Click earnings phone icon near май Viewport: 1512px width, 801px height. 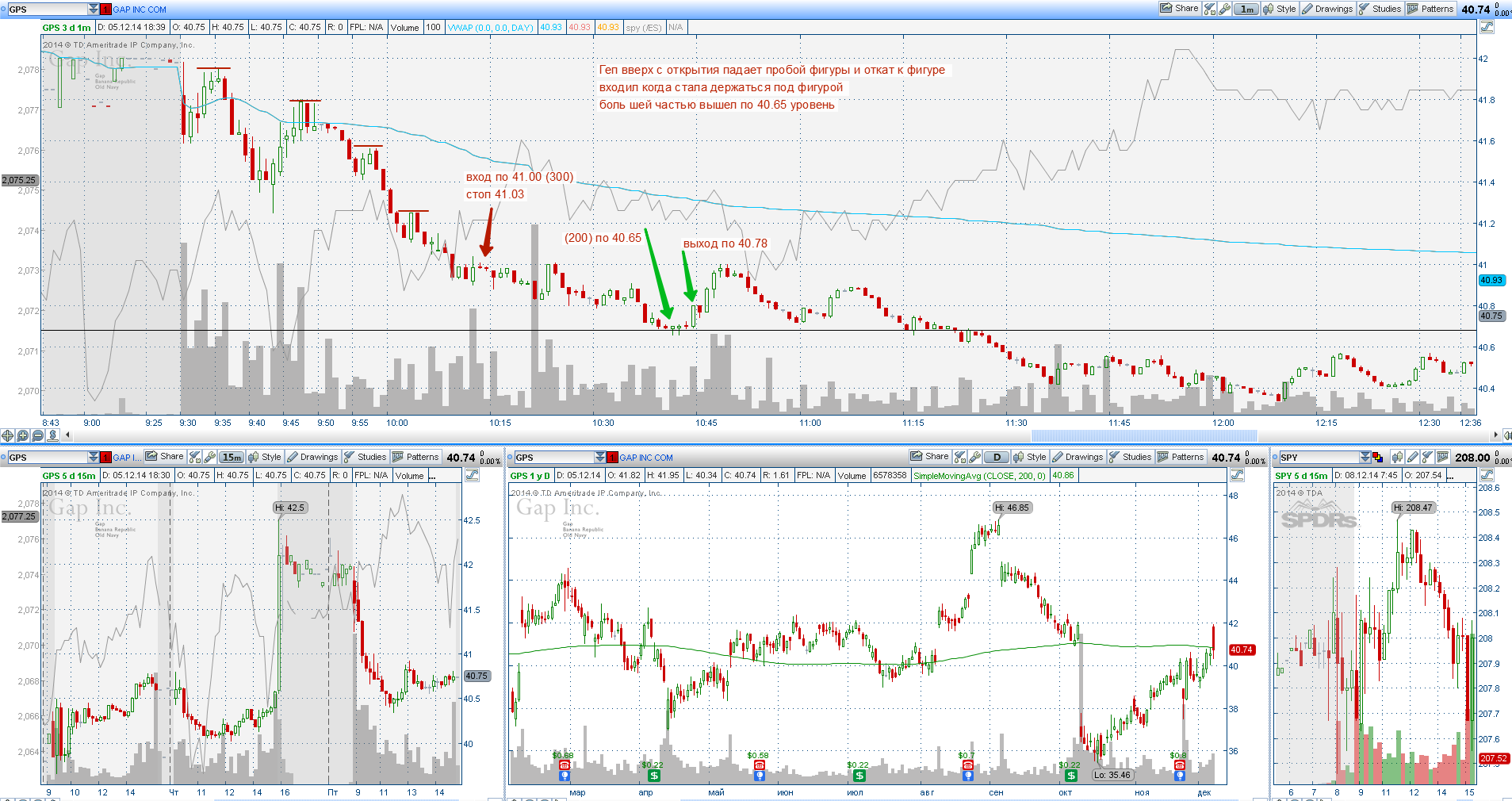click(760, 766)
